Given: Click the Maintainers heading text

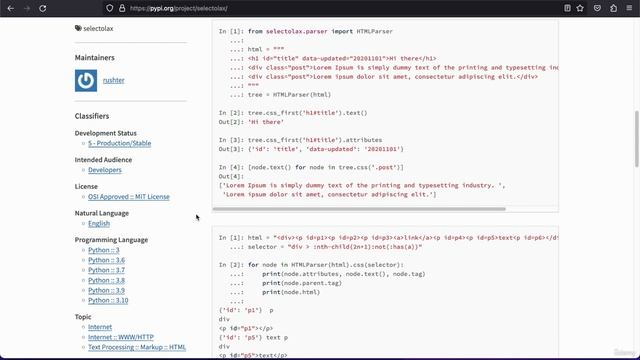Looking at the screenshot, I should point(94,58).
